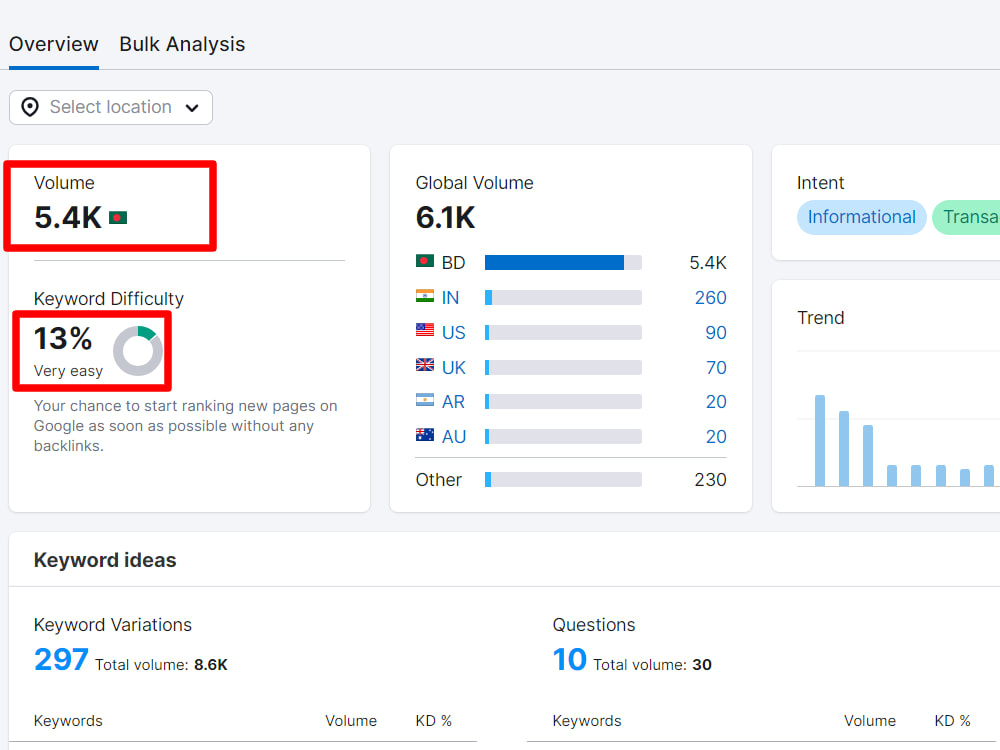Screen dimensions: 1000x750
Task: Click the Other volume progress bar
Action: [x=563, y=480]
